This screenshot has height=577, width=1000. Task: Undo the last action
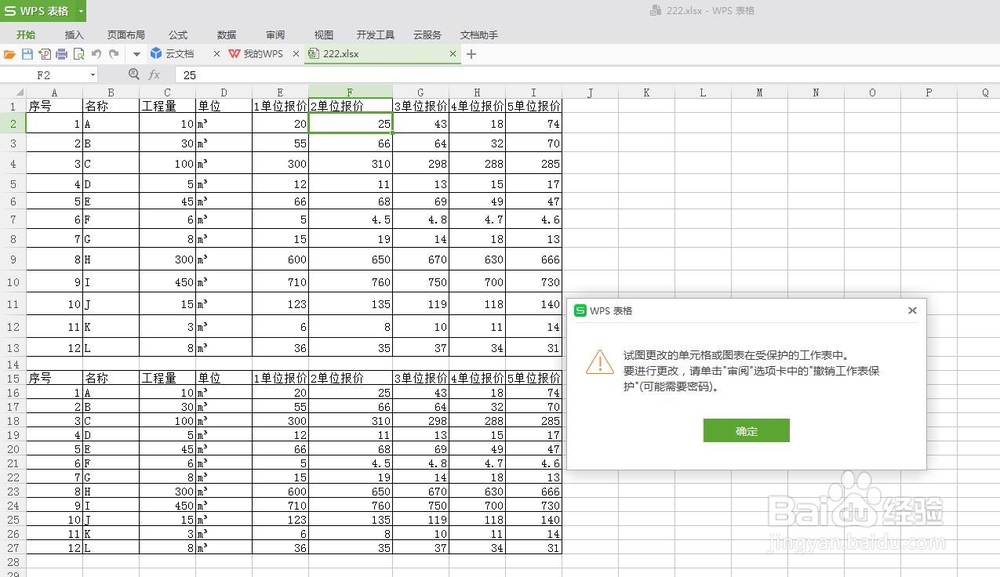pyautogui.click(x=96, y=54)
